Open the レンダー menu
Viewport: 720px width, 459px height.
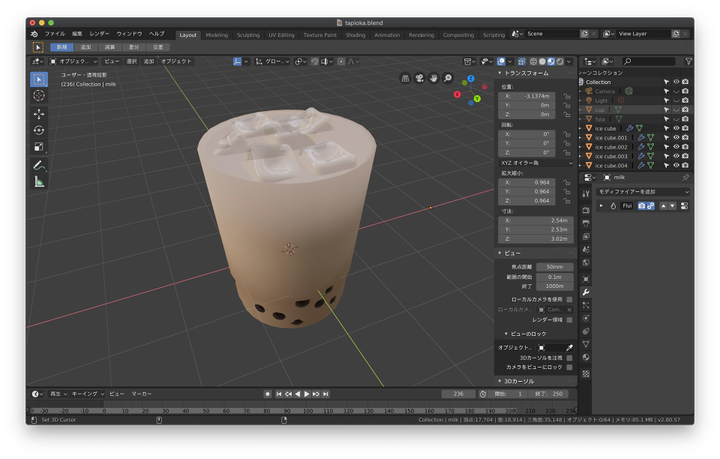(x=99, y=34)
